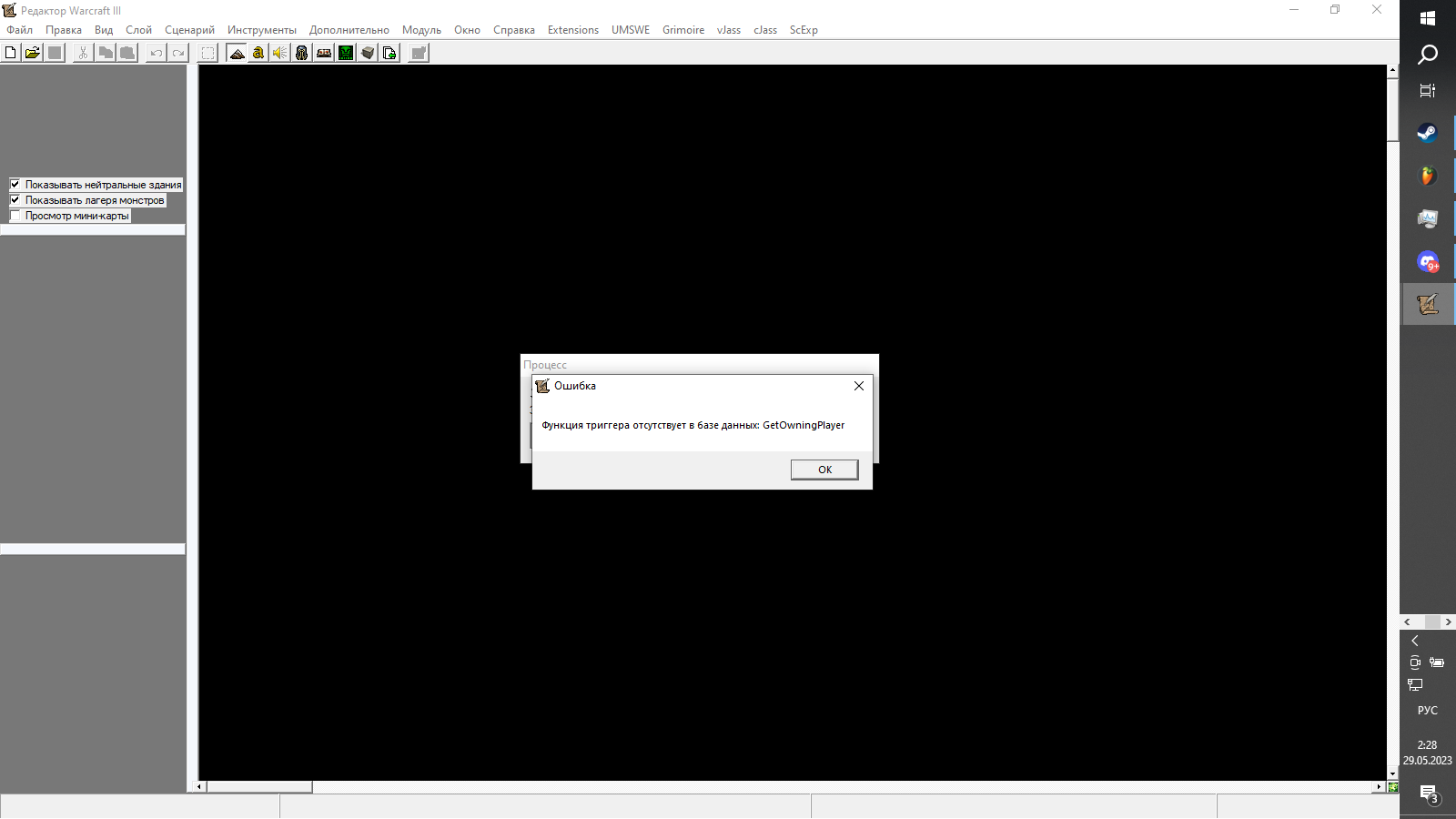Open the Campaign Editor module
Viewport: 1456px width, 819px height.
point(324,53)
